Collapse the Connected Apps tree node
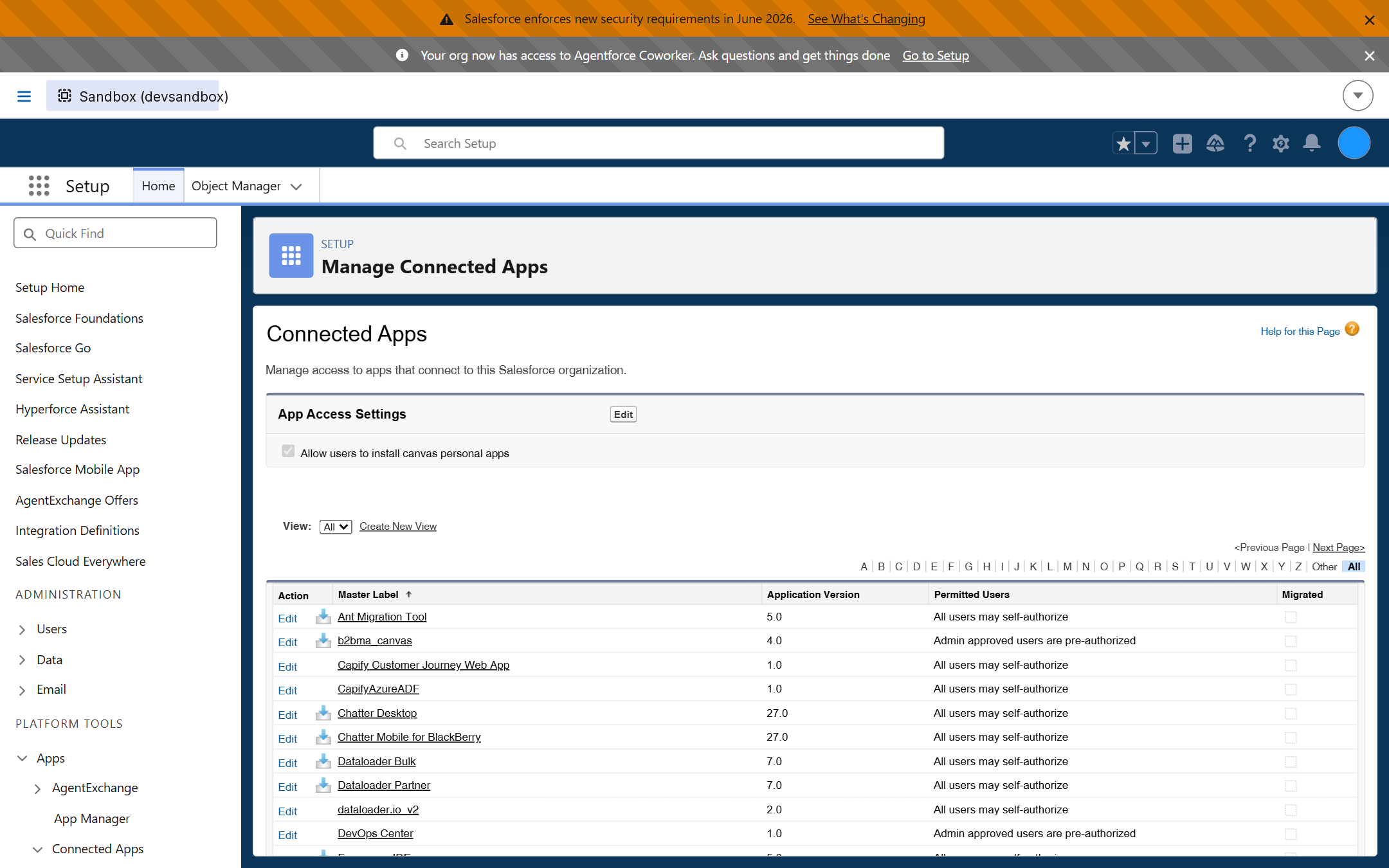 point(37,849)
